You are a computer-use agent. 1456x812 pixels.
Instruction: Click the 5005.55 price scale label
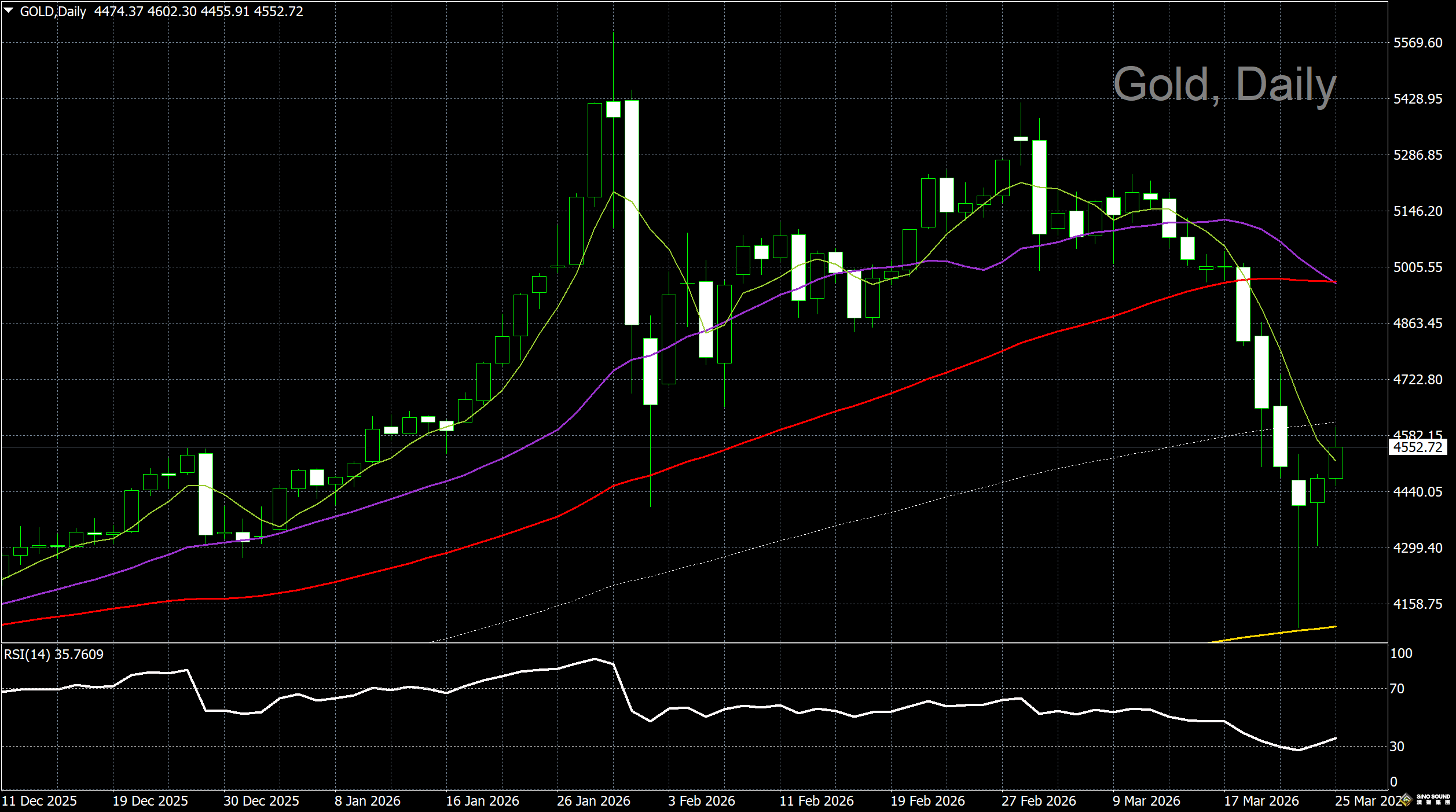[1417, 267]
